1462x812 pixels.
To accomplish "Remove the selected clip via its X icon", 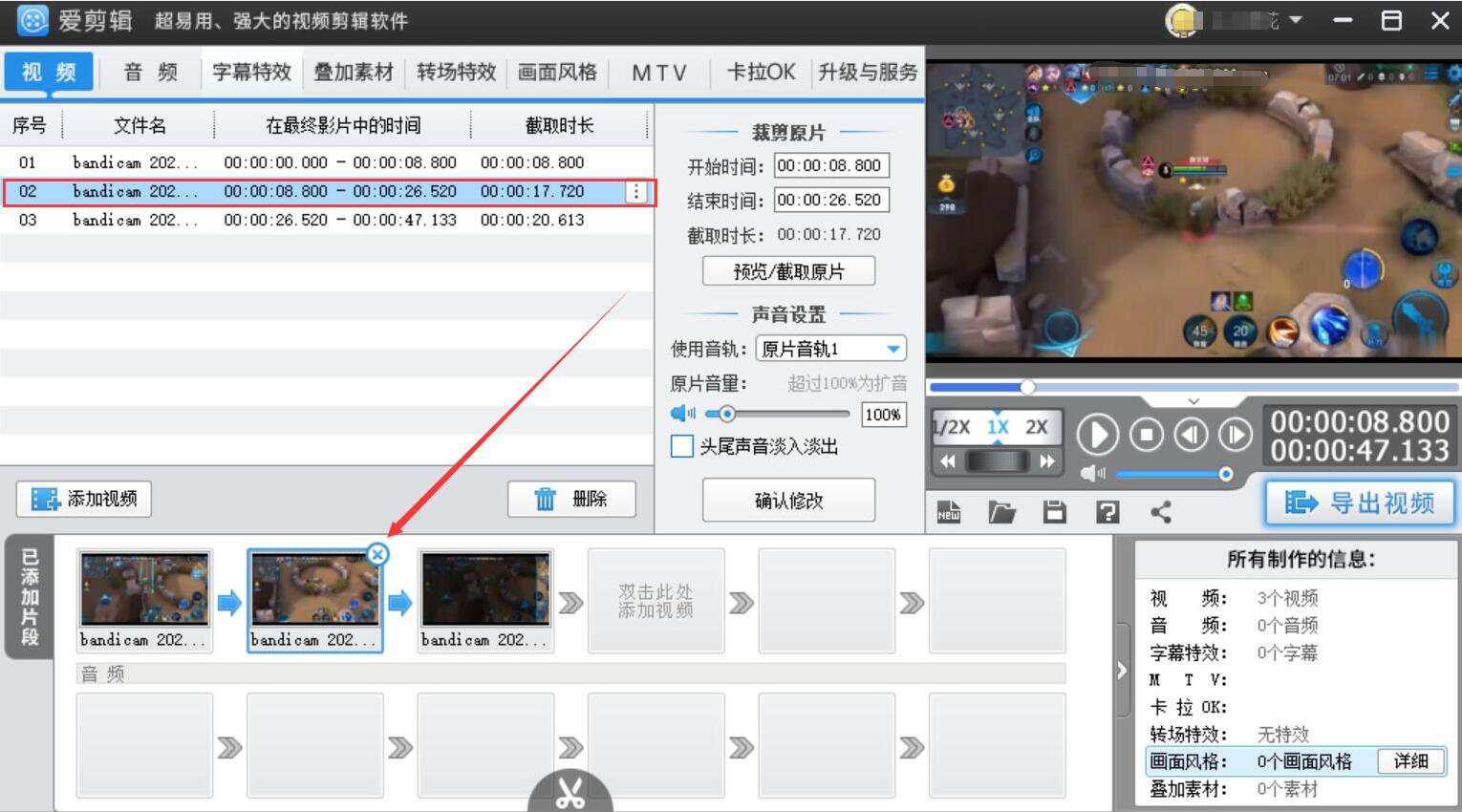I will 378,554.
